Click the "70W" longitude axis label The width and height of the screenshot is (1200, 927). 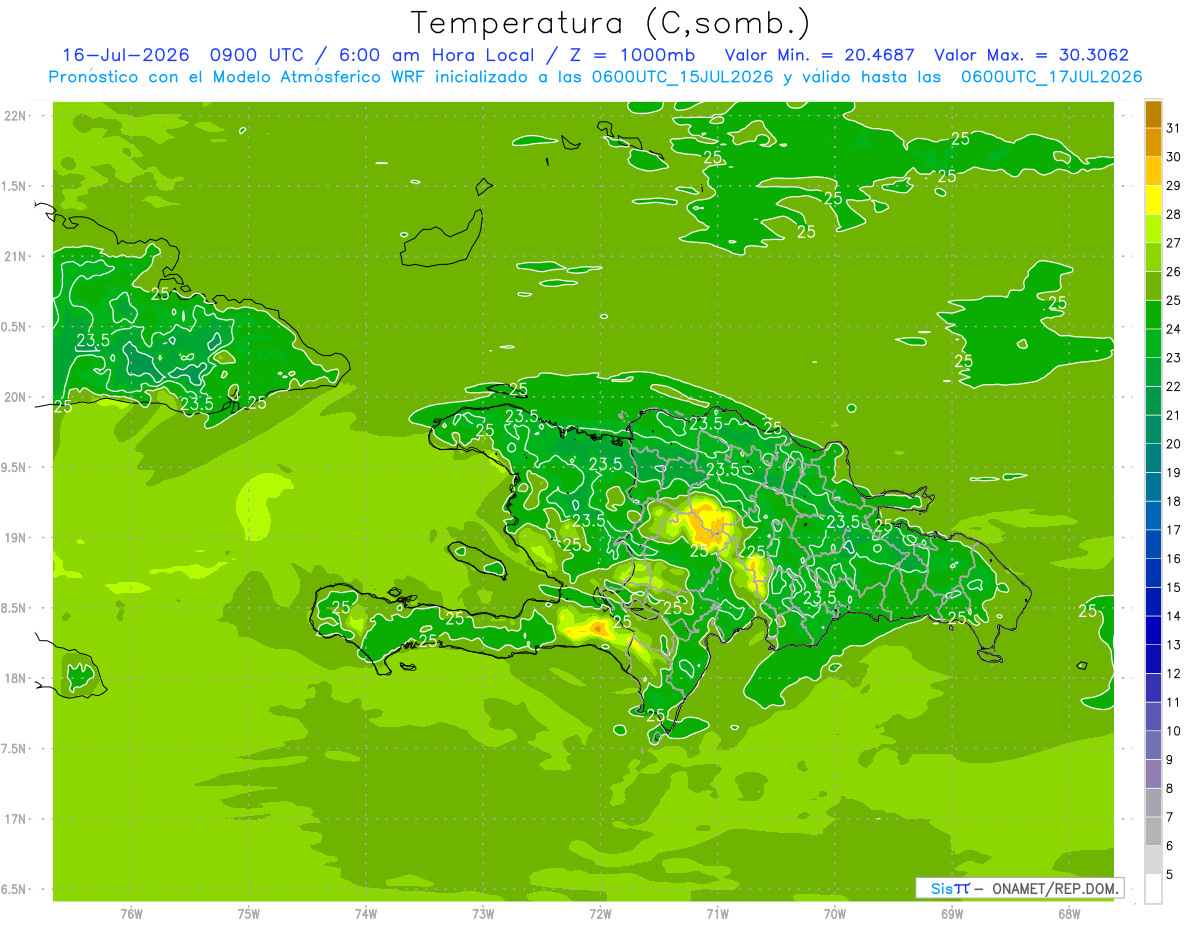coord(835,914)
